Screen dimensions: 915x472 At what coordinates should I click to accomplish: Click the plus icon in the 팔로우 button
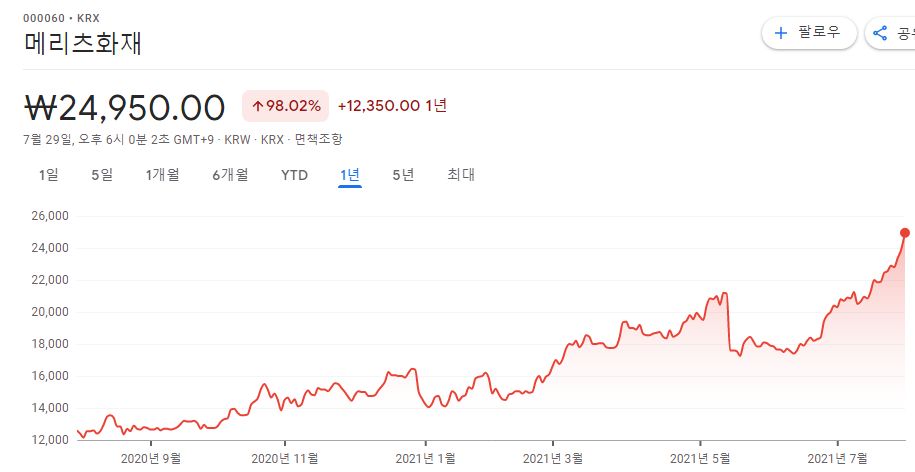click(780, 33)
